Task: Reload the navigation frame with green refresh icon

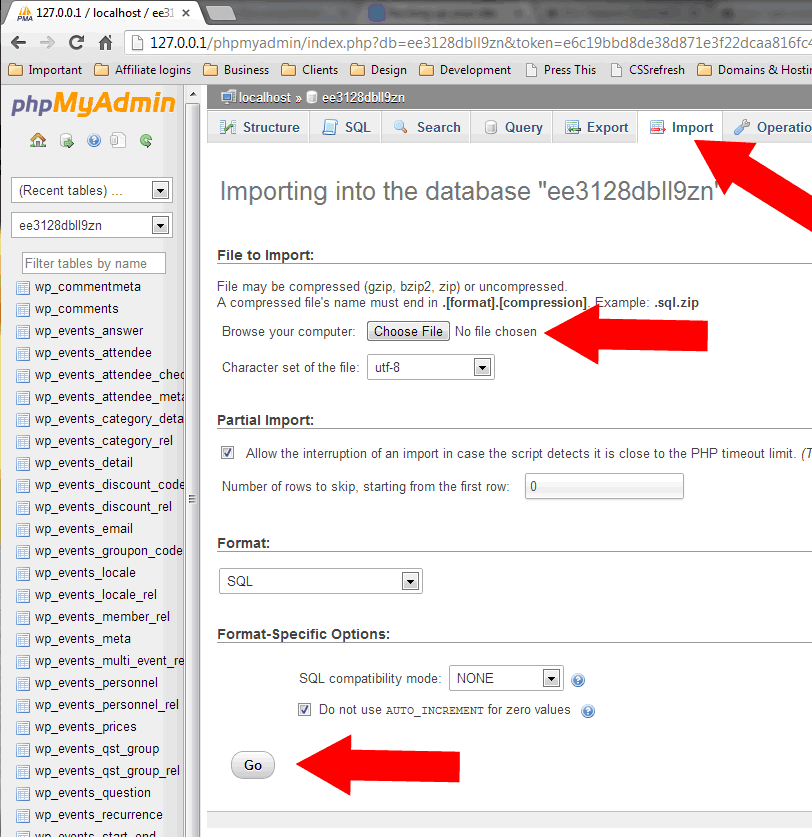Action: coord(146,140)
